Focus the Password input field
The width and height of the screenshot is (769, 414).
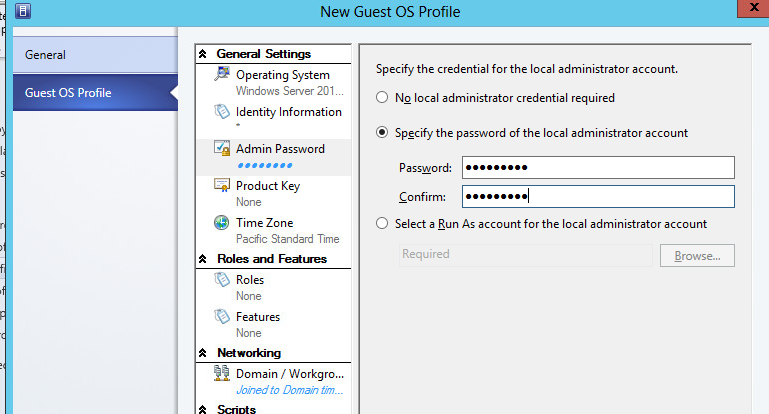(x=598, y=168)
